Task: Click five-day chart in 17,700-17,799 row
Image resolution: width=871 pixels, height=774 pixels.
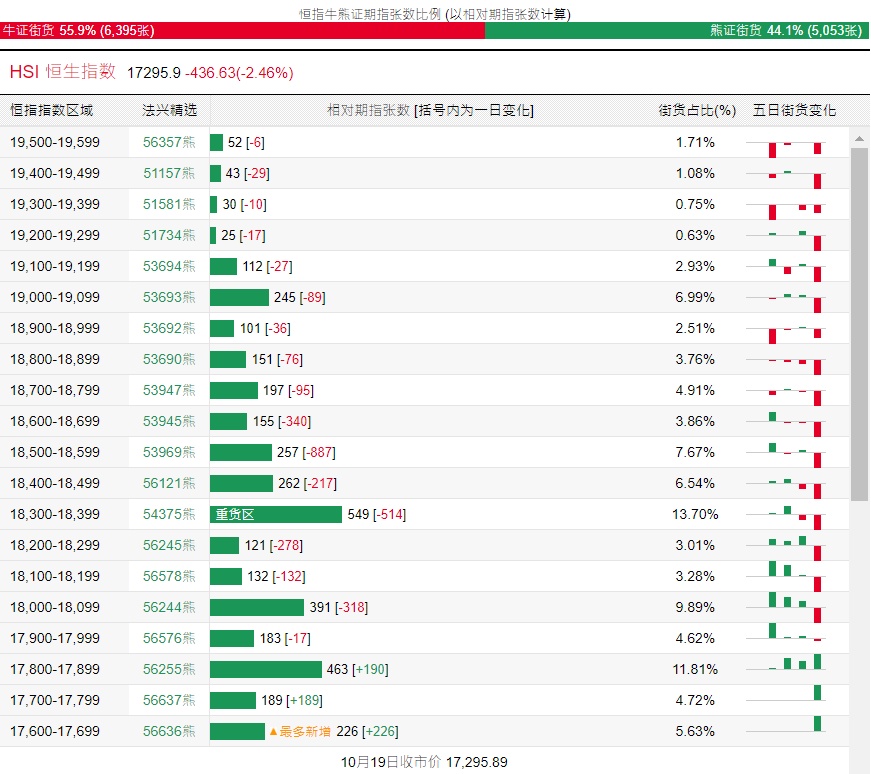Action: click(795, 700)
